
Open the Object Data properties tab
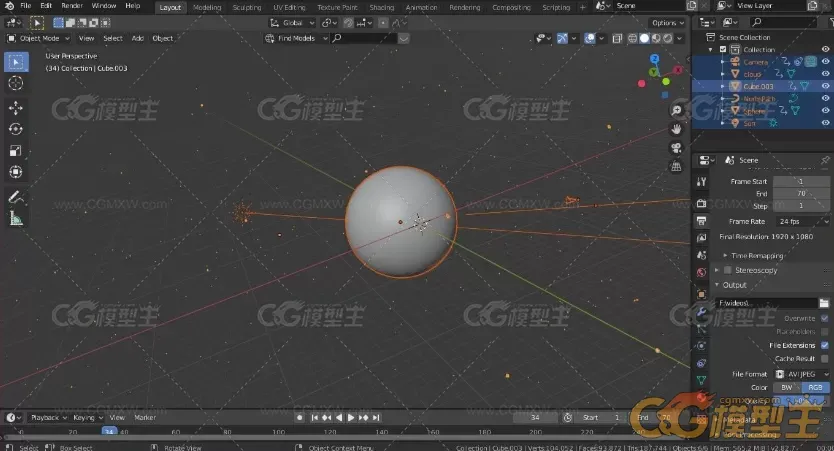tap(702, 380)
